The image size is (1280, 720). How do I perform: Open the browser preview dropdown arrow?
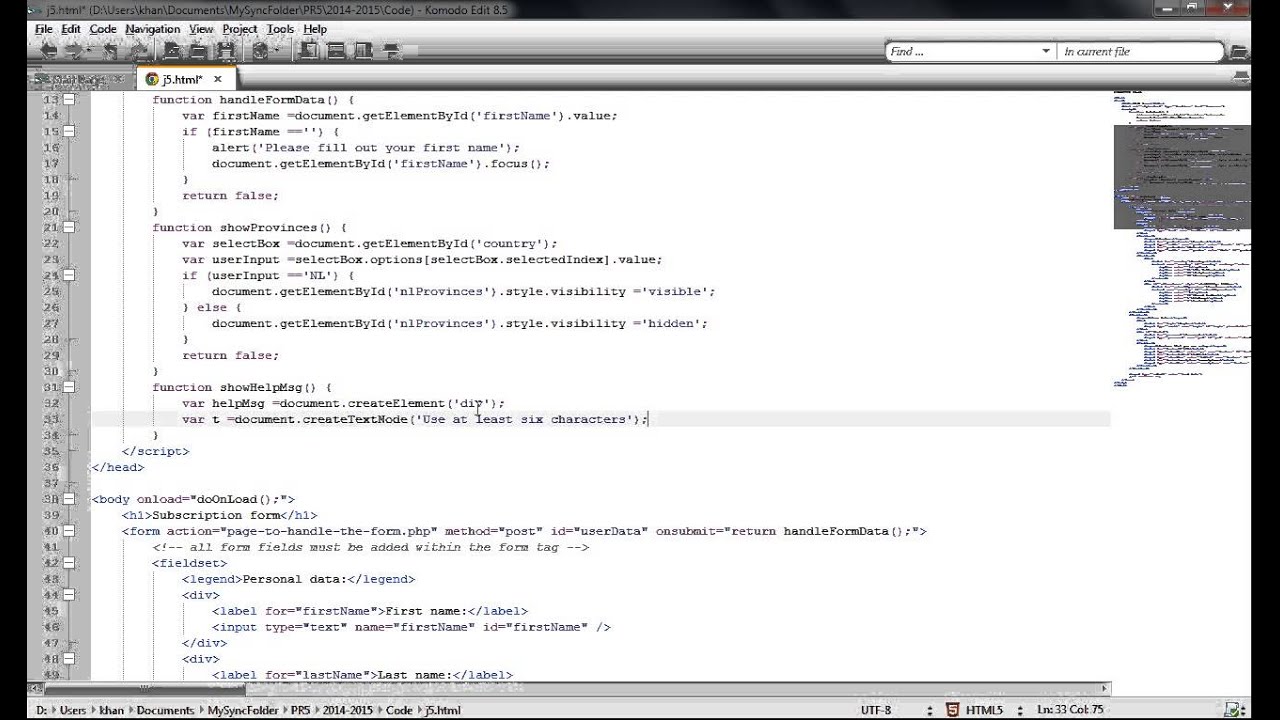[x=277, y=52]
